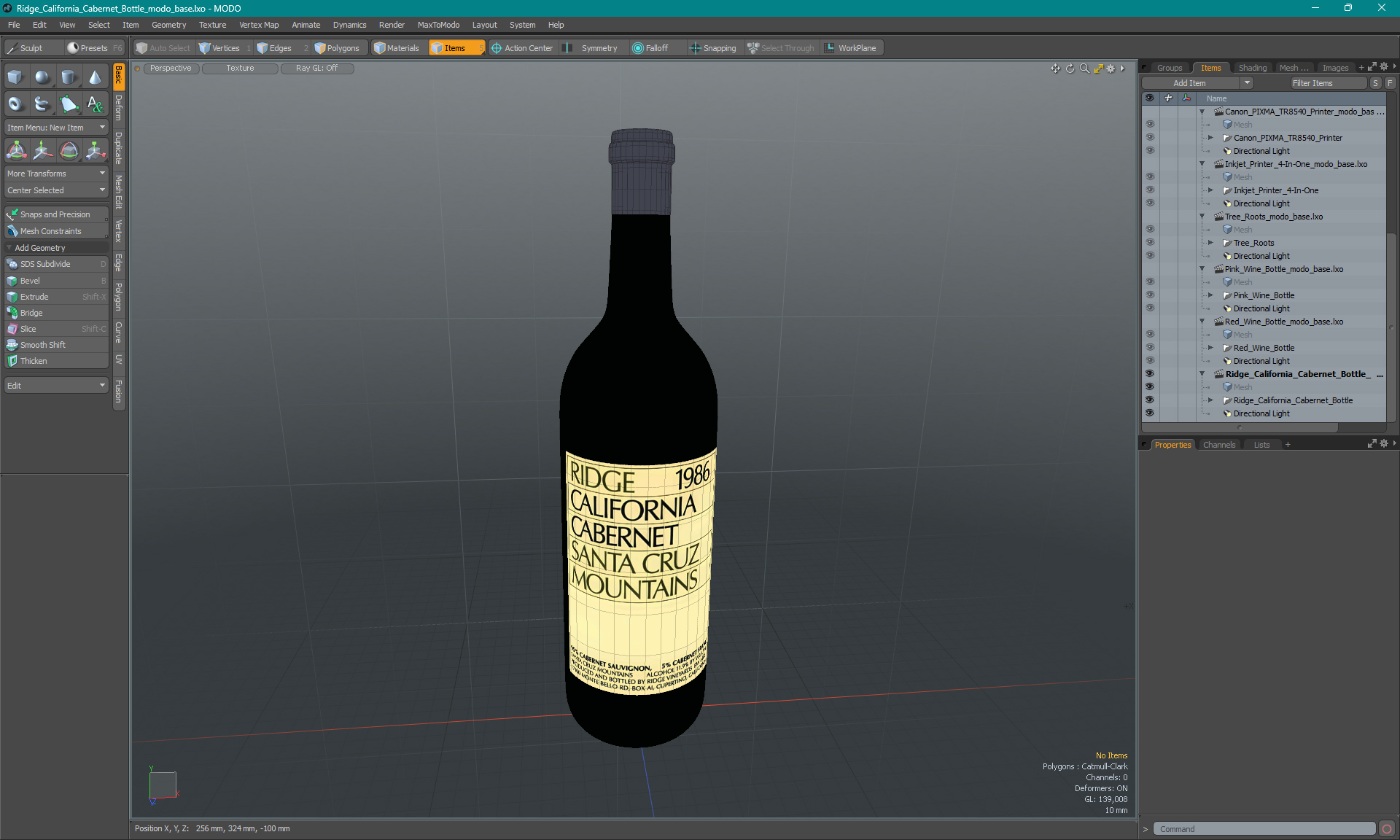Switch to the Shading tab
The width and height of the screenshot is (1400, 840).
(1252, 68)
